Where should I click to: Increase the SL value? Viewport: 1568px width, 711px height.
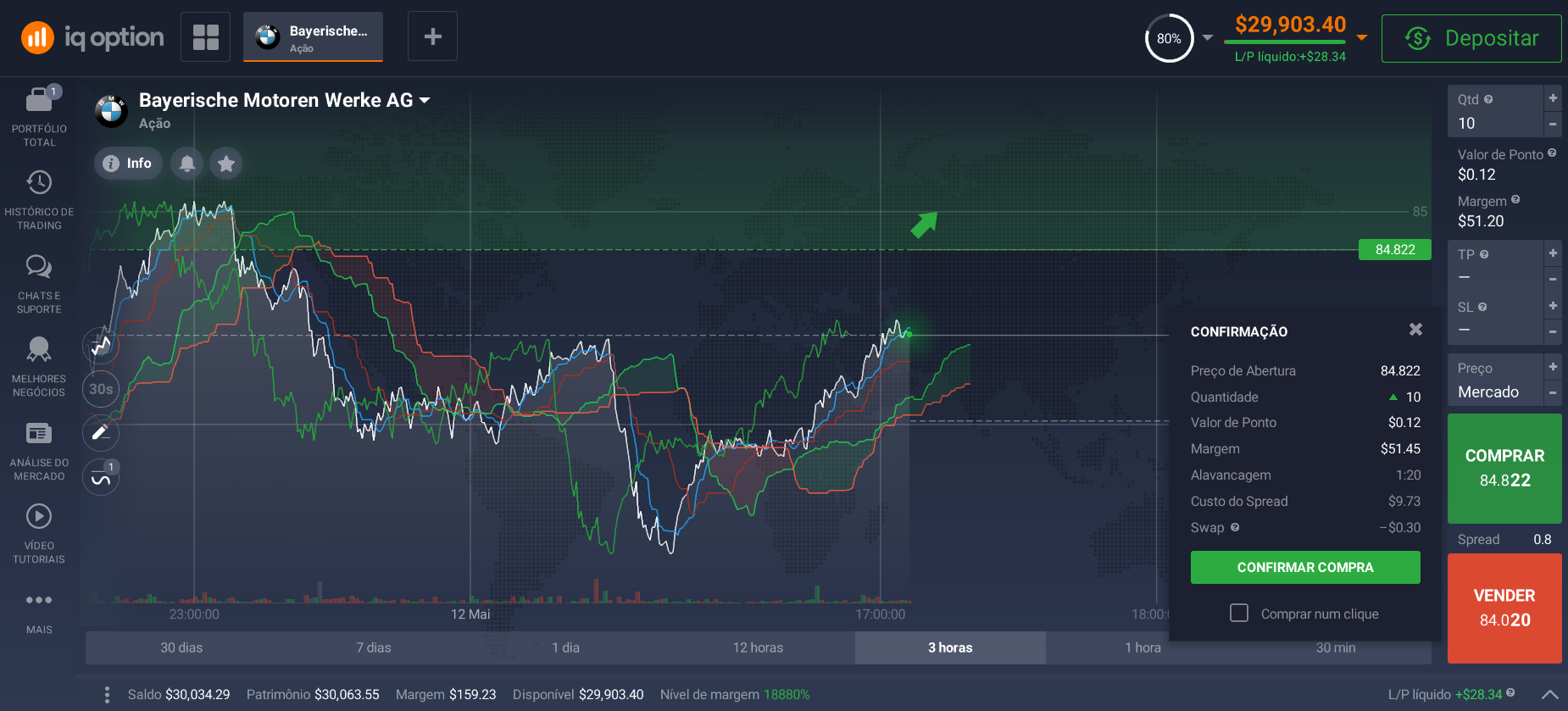[1553, 306]
